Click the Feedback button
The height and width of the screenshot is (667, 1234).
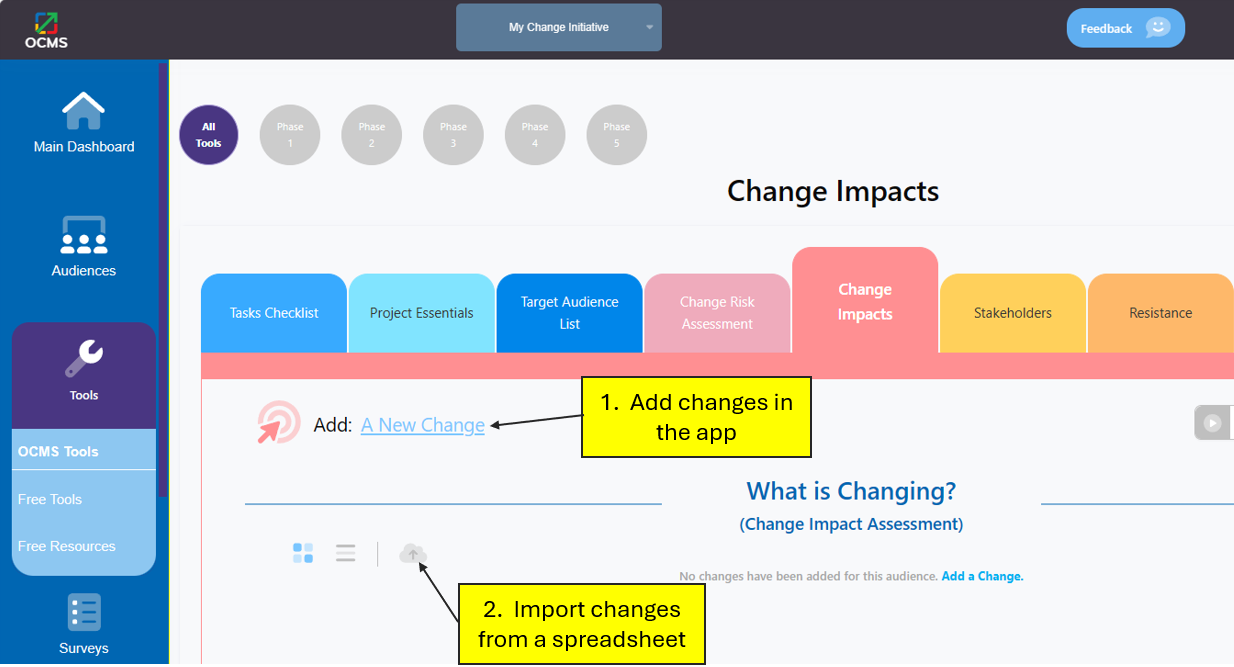click(1126, 28)
